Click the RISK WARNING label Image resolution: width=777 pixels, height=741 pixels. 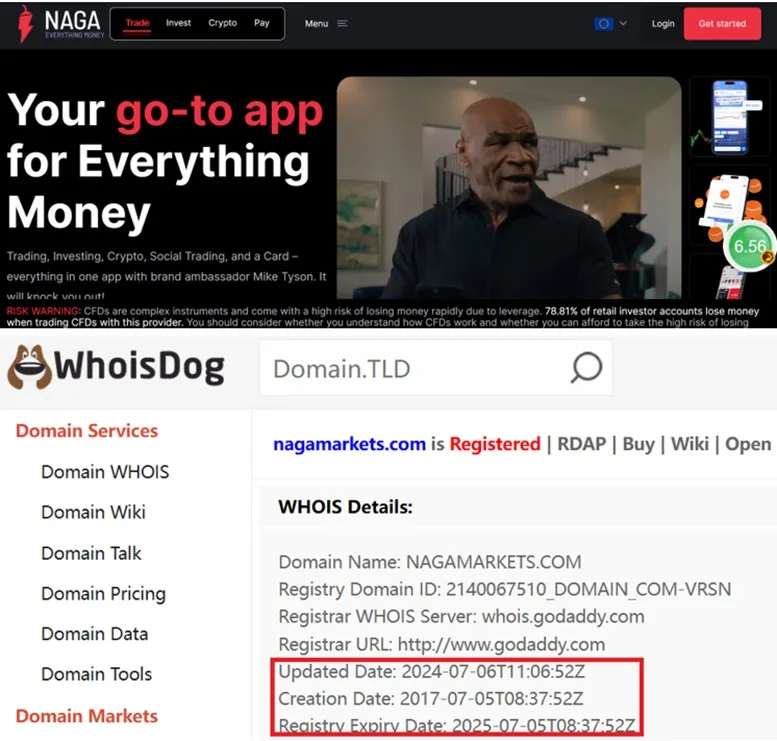43,311
